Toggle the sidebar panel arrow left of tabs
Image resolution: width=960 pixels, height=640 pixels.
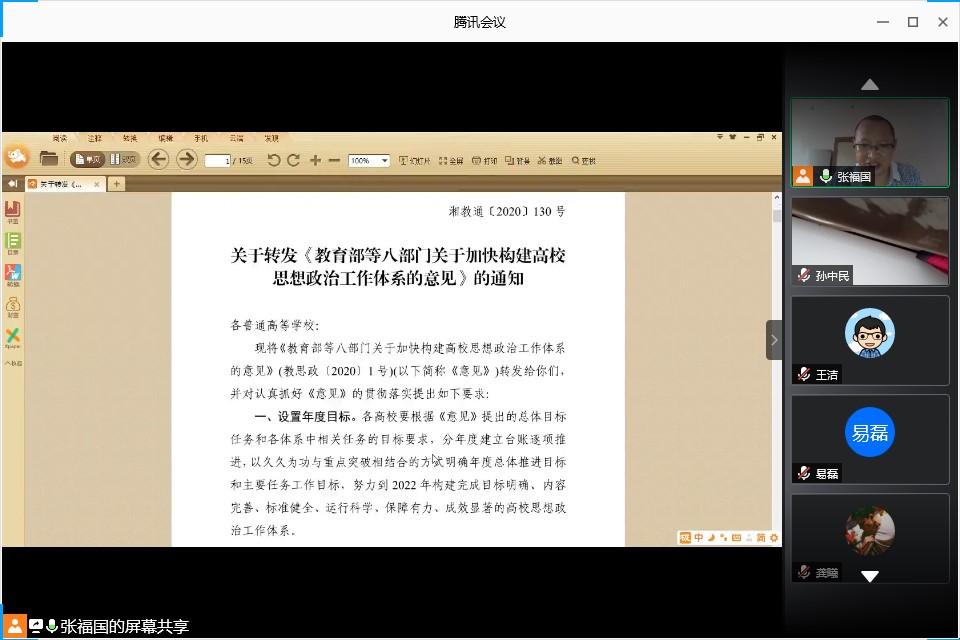(12, 184)
